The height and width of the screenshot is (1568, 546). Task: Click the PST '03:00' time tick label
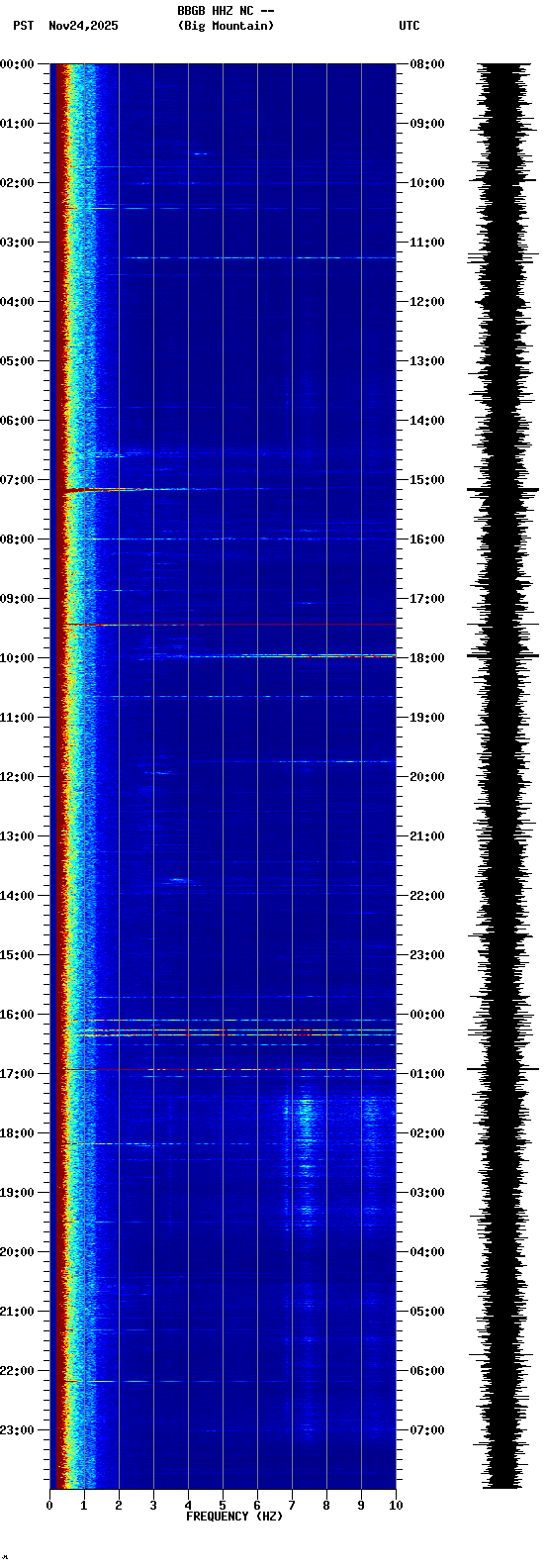click(x=17, y=243)
